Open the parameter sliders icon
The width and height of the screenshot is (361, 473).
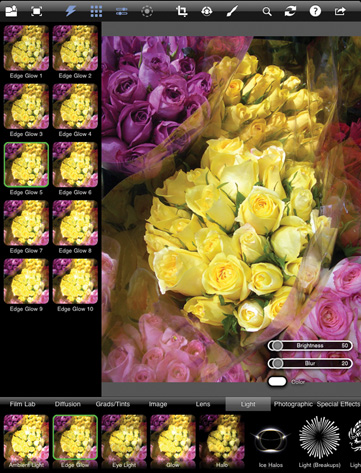coord(122,11)
